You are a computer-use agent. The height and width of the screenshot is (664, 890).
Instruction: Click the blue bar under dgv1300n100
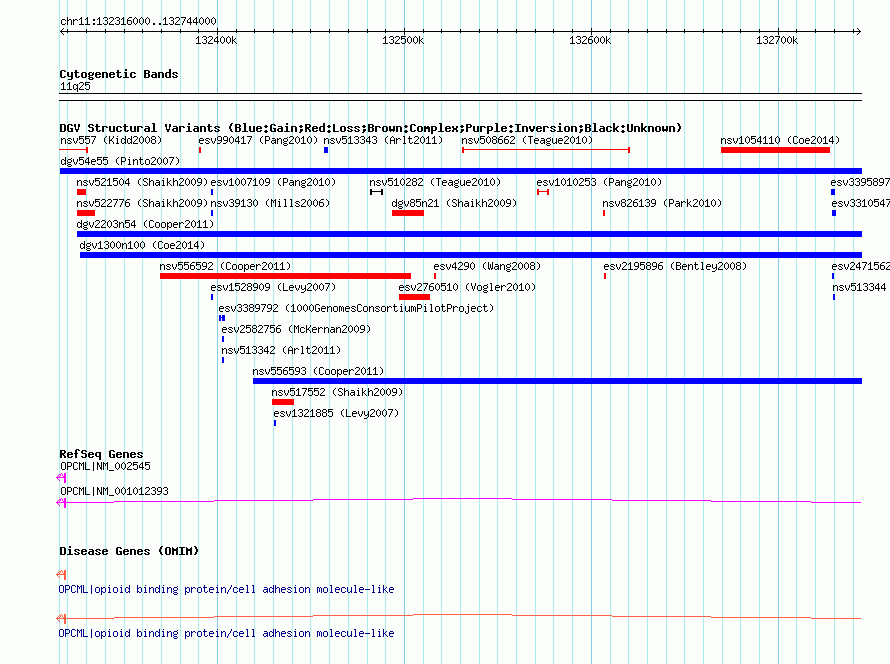(471, 255)
